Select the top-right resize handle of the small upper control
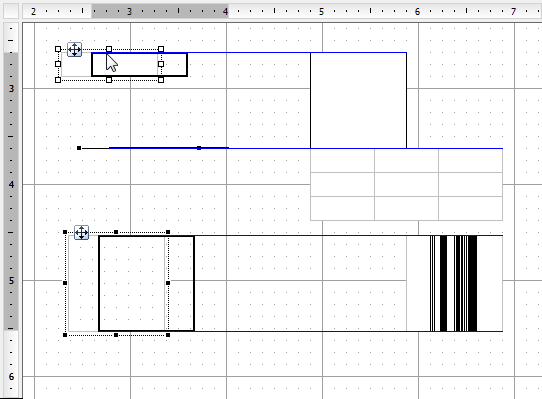 point(161,49)
